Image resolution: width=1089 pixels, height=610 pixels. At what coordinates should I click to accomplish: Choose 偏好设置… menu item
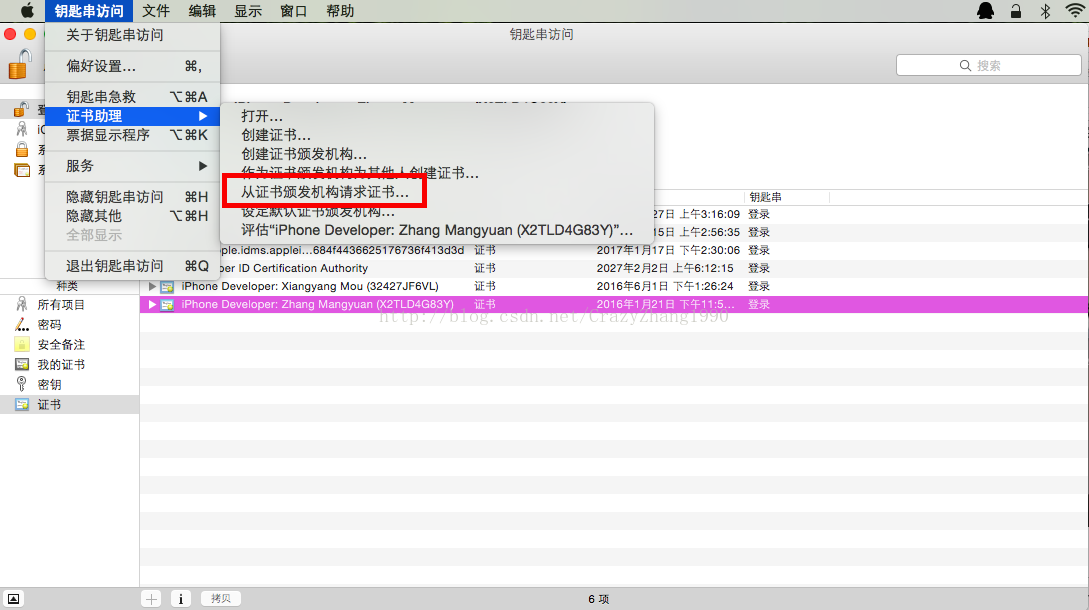132,66
